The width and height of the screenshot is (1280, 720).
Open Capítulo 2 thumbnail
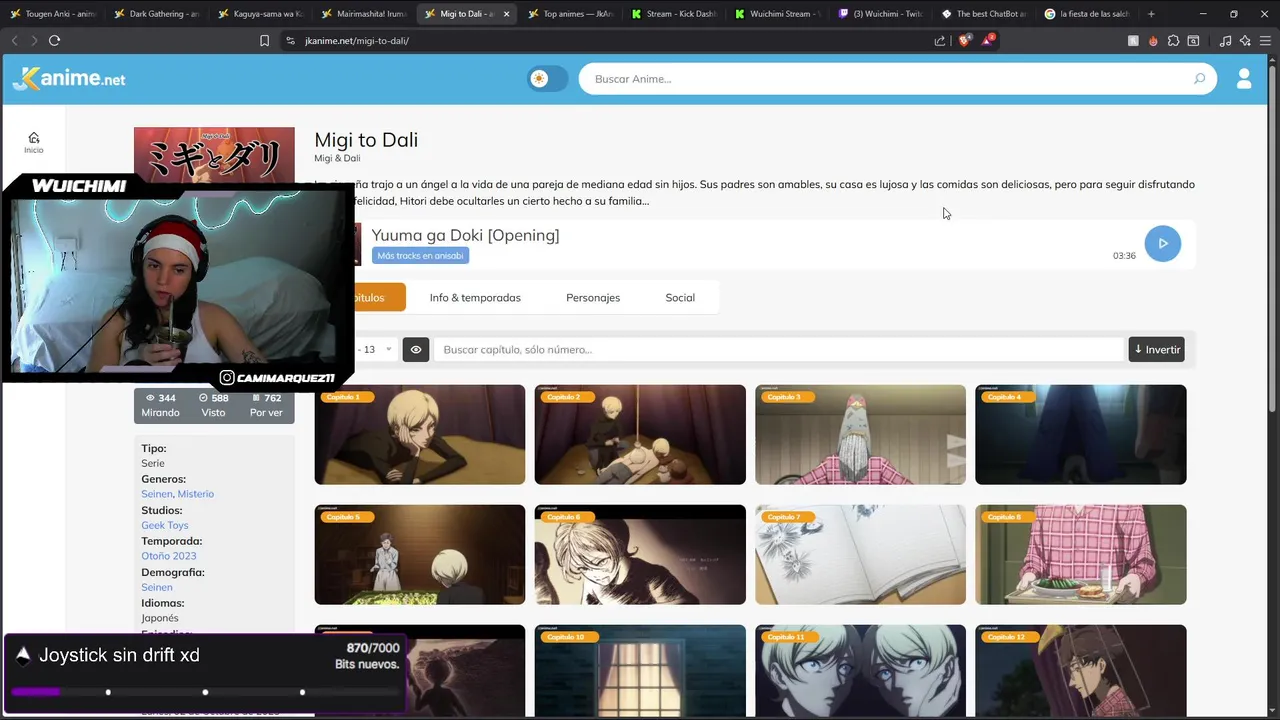[x=640, y=435]
